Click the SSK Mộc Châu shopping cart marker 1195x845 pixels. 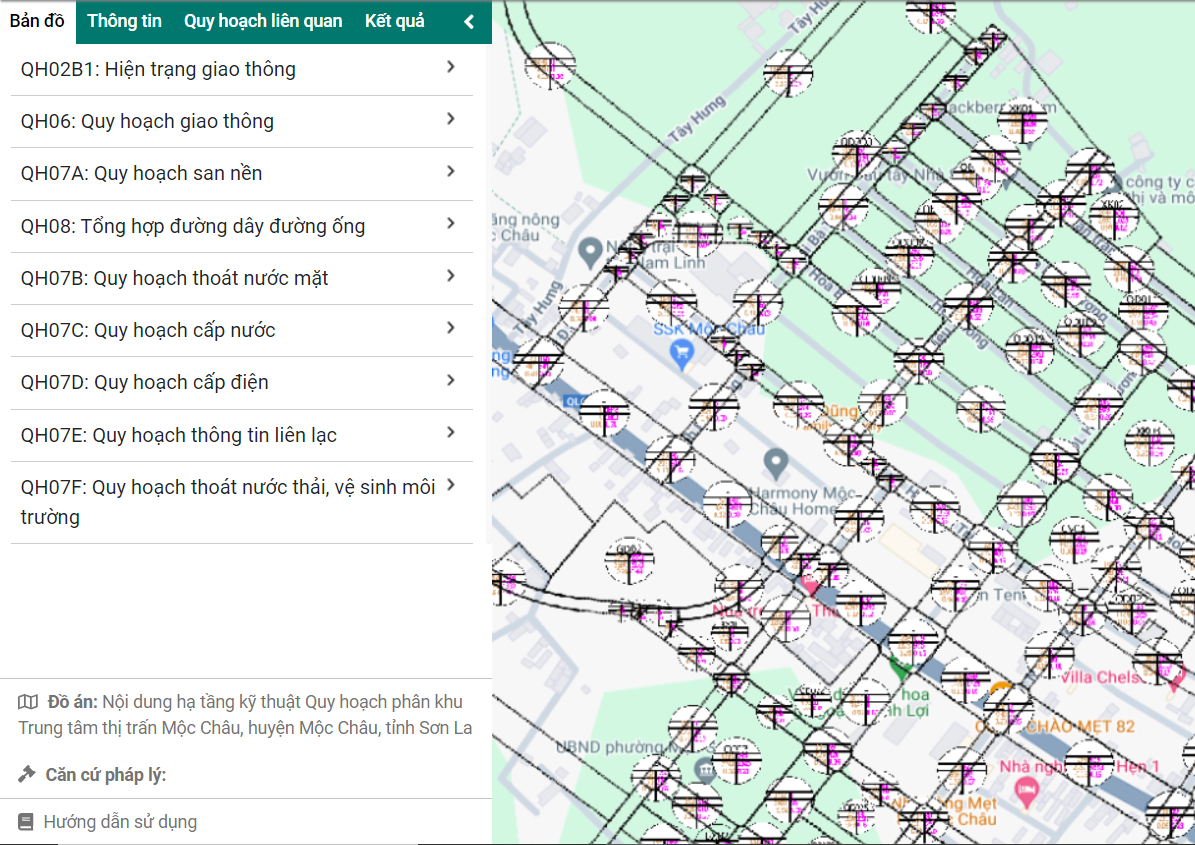click(x=683, y=353)
